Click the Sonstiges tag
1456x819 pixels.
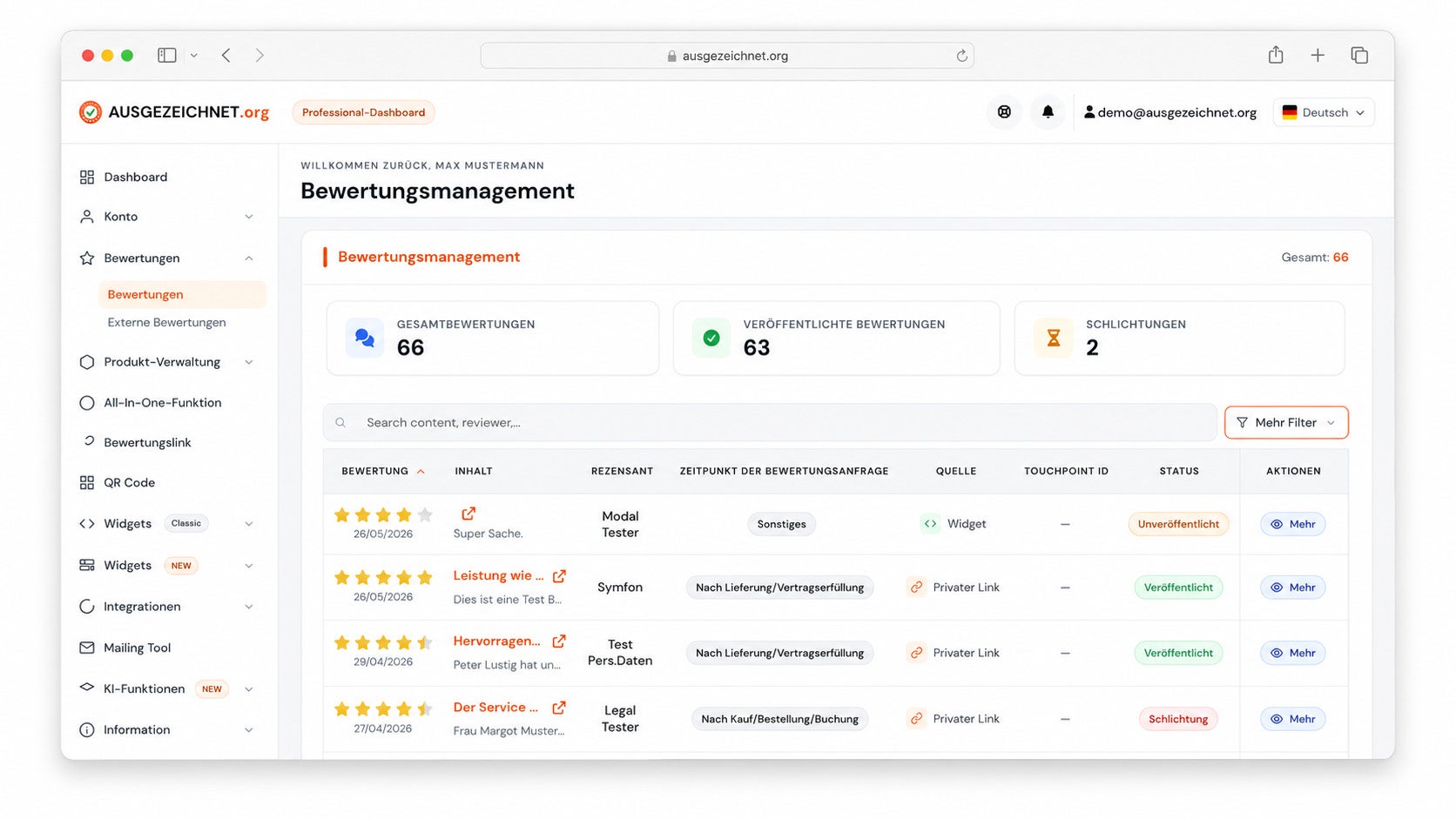[781, 524]
